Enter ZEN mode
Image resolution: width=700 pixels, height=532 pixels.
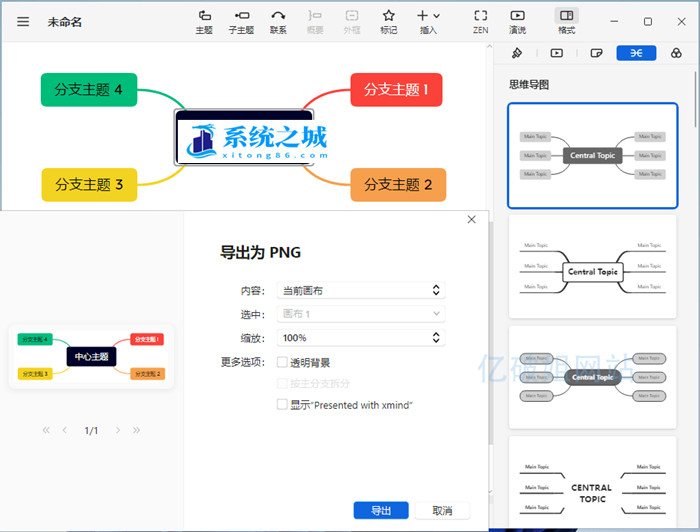[480, 21]
